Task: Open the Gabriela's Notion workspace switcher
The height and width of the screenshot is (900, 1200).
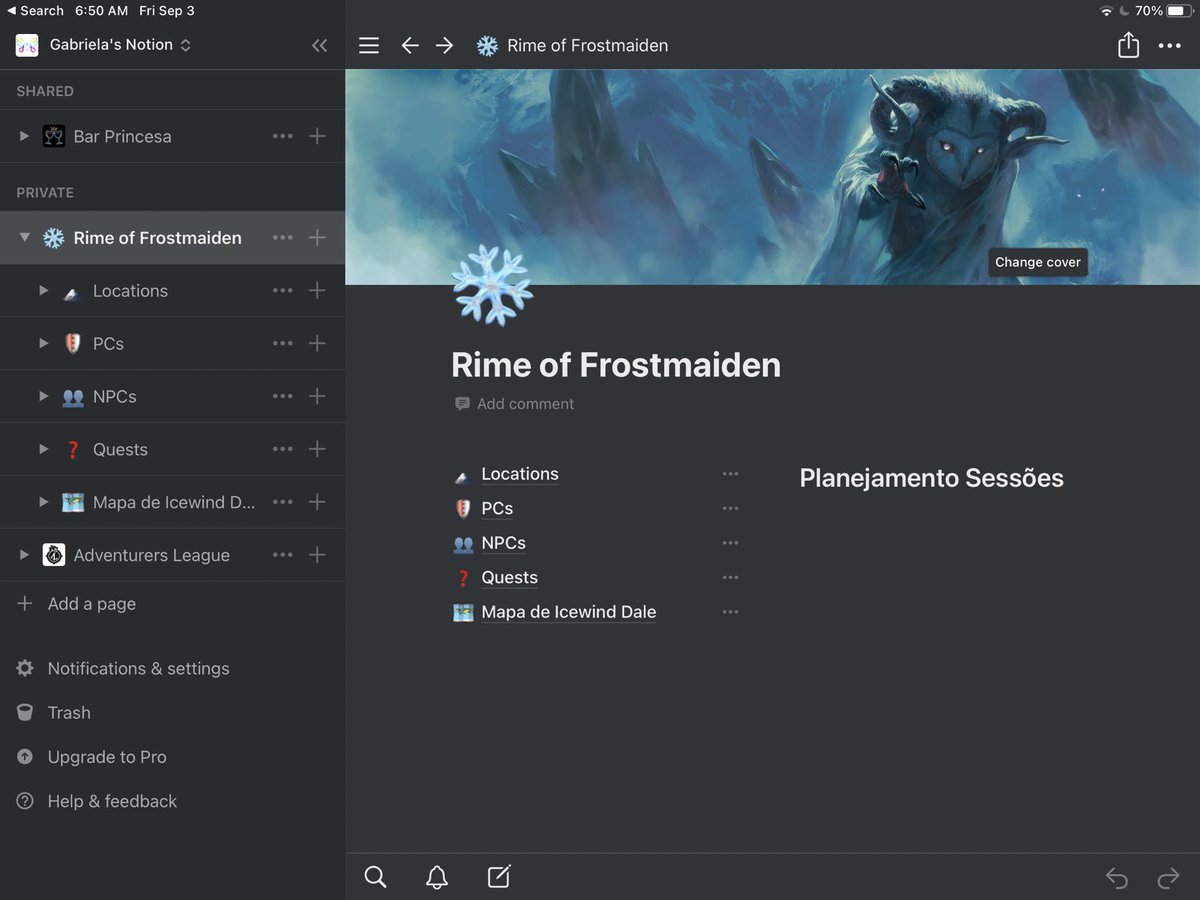Action: click(120, 45)
